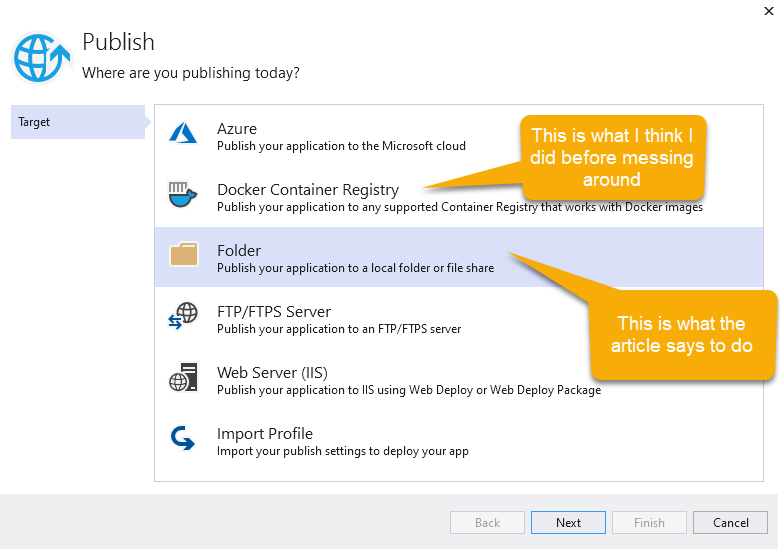Click 'Where are you publishing today?' subtitle
780x549 pixels.
click(191, 73)
